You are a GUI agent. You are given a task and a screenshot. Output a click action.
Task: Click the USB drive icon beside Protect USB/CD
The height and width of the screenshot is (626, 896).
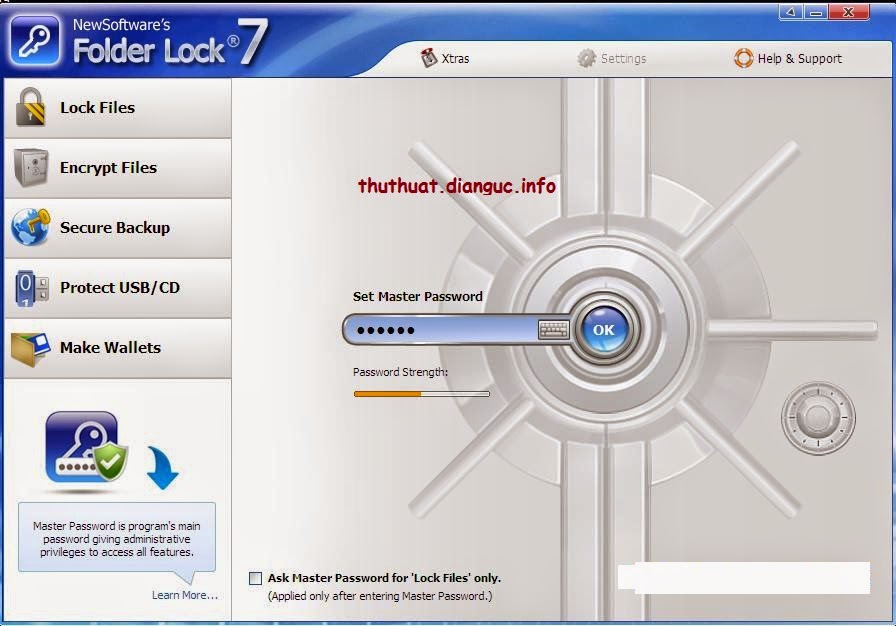[x=31, y=287]
